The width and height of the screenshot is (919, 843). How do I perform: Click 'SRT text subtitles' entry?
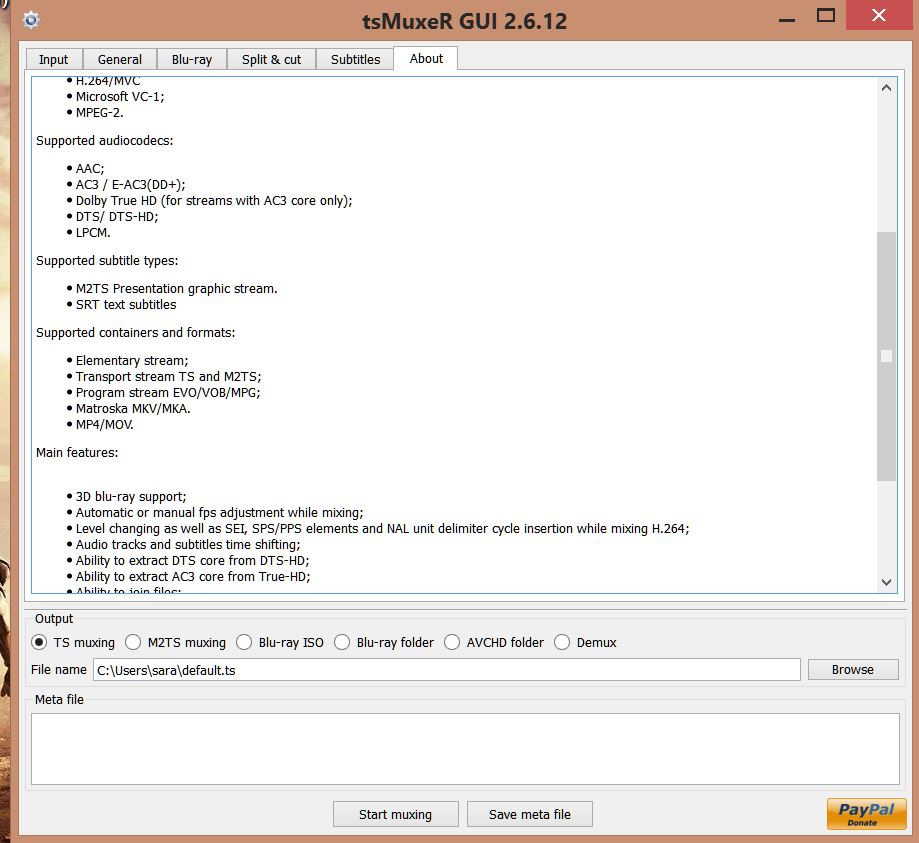[126, 304]
